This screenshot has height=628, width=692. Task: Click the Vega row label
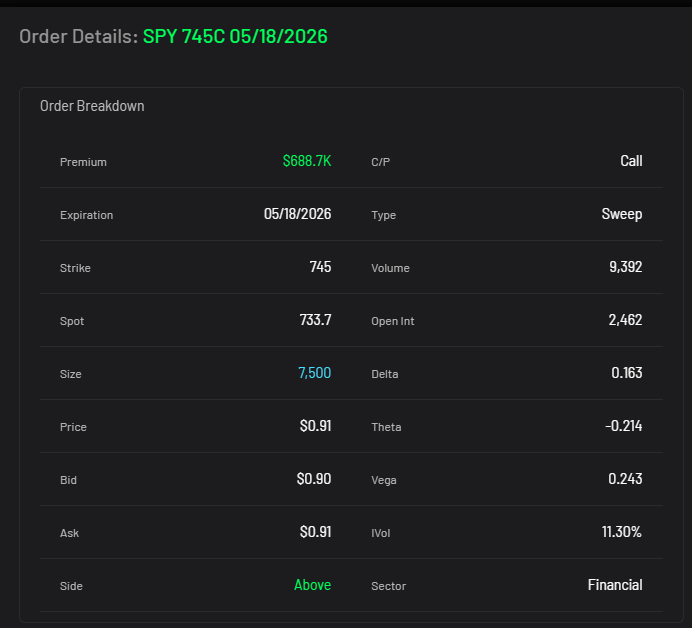click(384, 480)
